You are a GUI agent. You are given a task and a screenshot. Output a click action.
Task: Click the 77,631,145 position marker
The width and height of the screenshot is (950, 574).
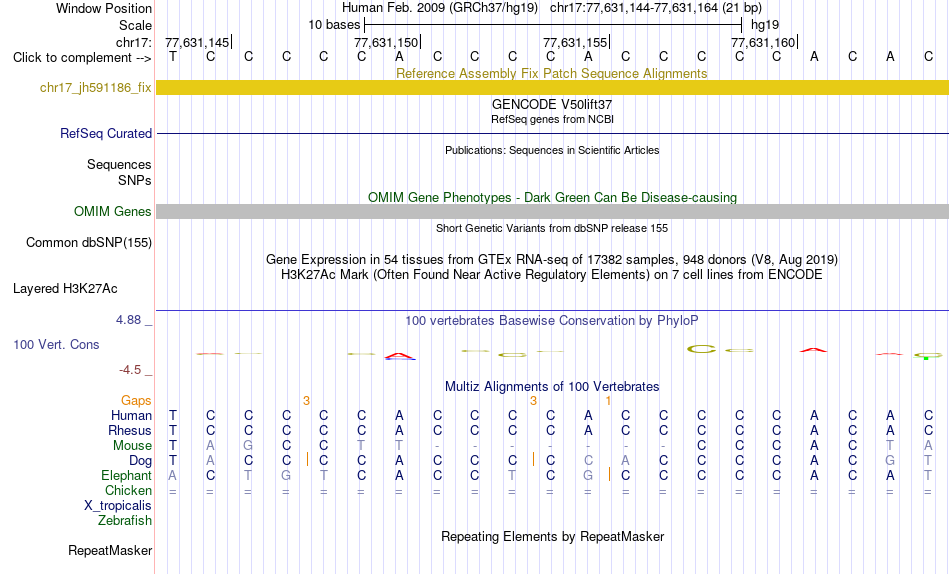coord(198,42)
